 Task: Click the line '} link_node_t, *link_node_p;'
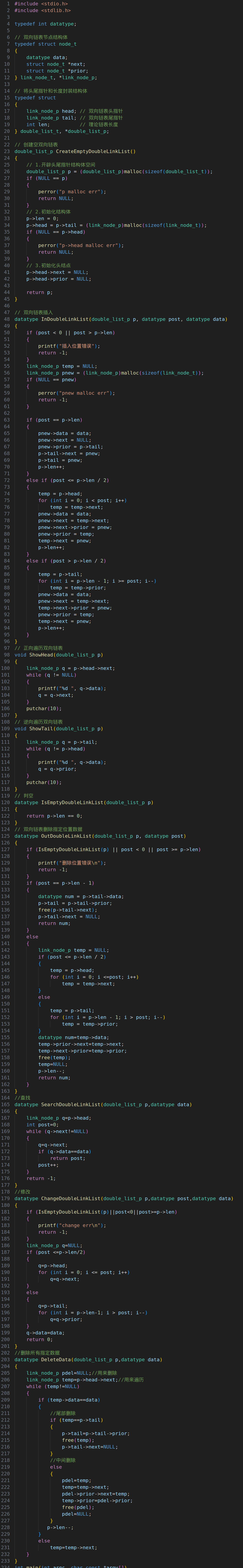(56, 77)
